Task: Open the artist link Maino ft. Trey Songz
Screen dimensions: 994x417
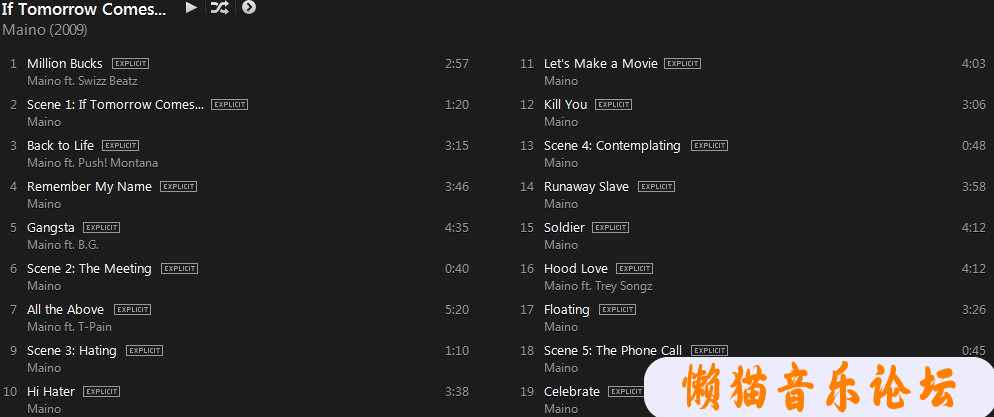Action: 598,286
